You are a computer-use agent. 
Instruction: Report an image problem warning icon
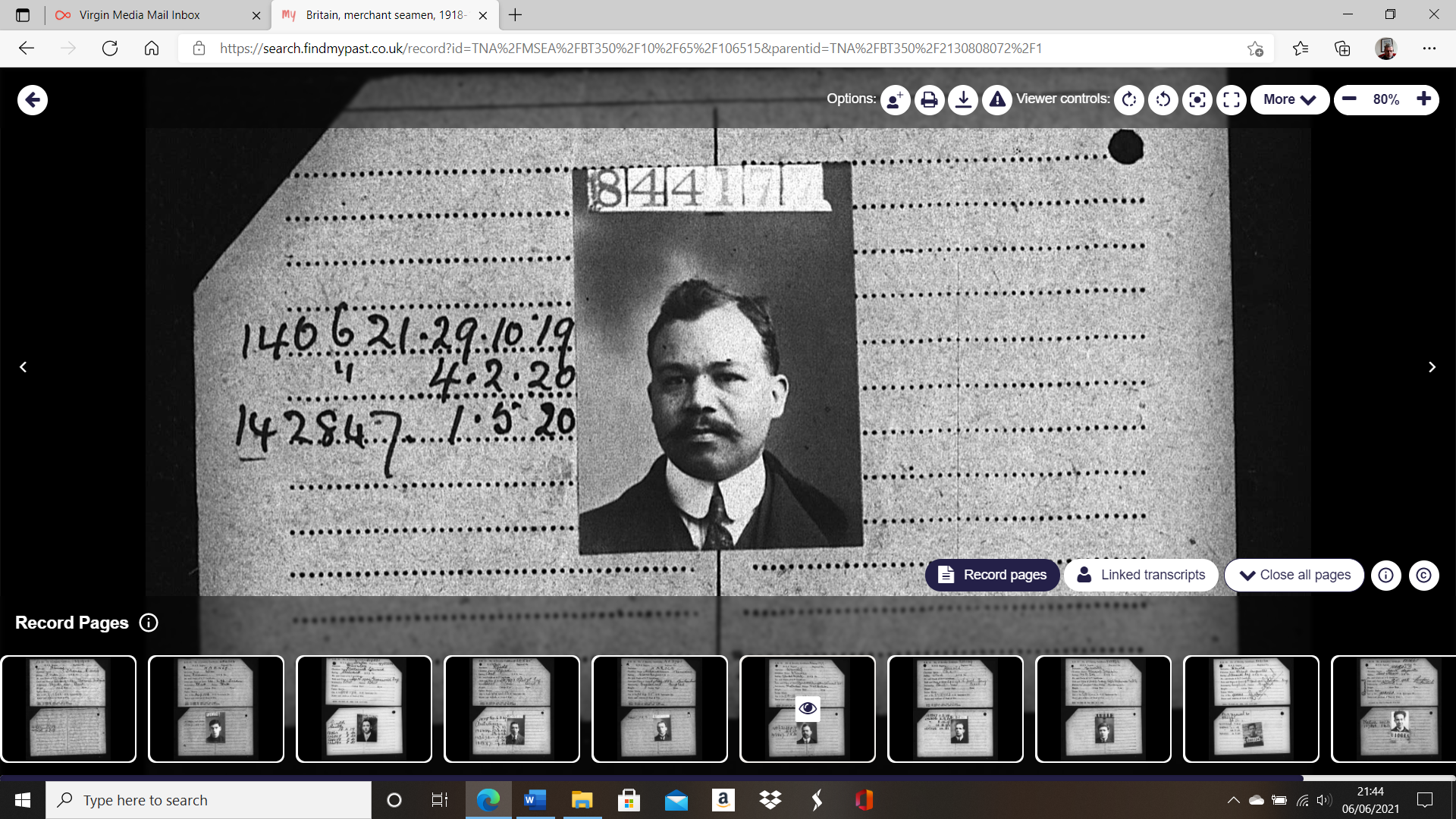(997, 99)
